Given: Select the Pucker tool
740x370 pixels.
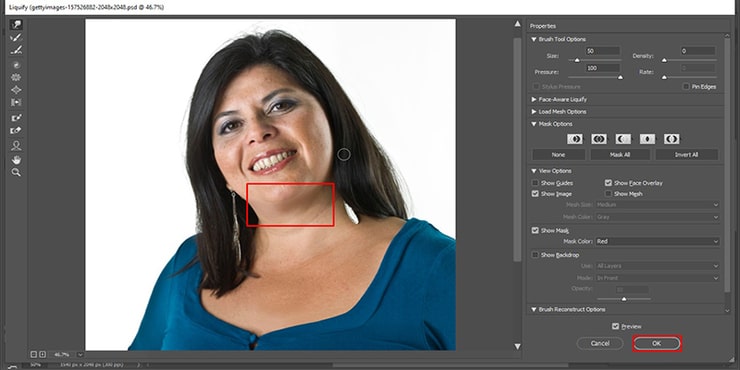Looking at the screenshot, I should [x=16, y=77].
